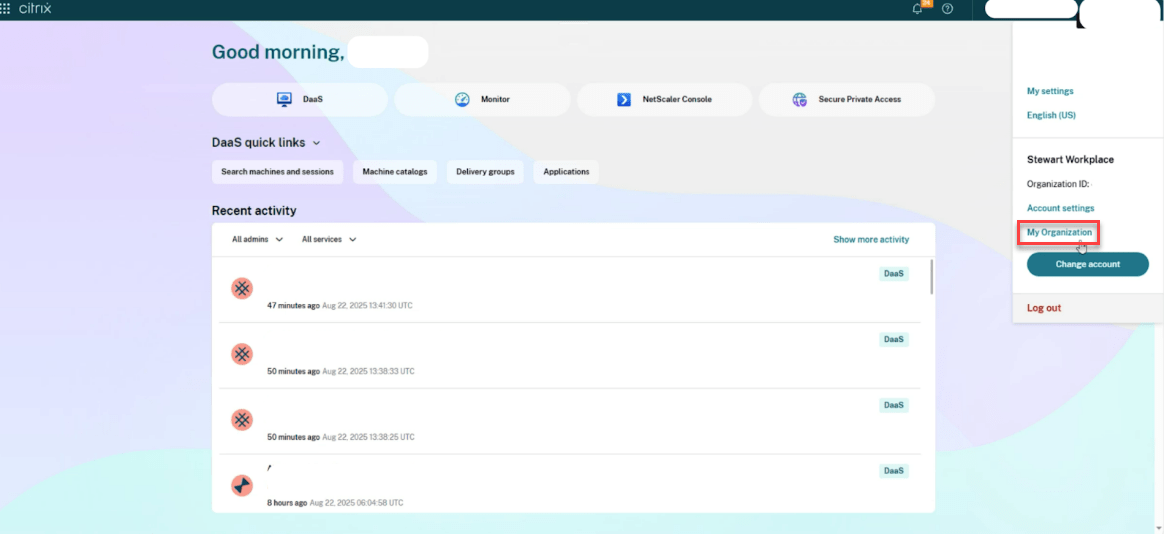Click the account name box in the top bar
The image size is (1164, 534).
click(x=1030, y=9)
